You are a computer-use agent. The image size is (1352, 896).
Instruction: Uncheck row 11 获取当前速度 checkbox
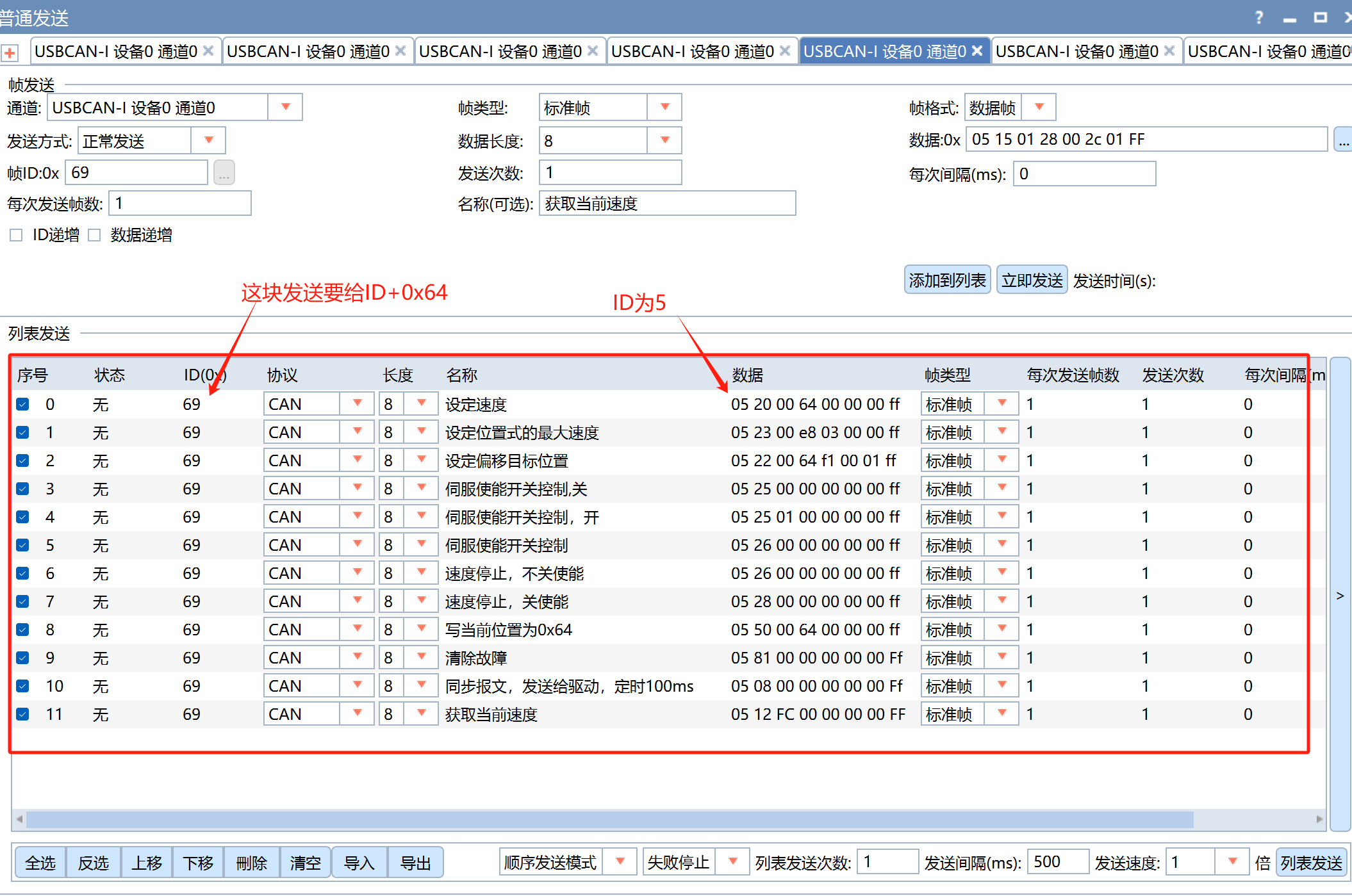click(22, 714)
